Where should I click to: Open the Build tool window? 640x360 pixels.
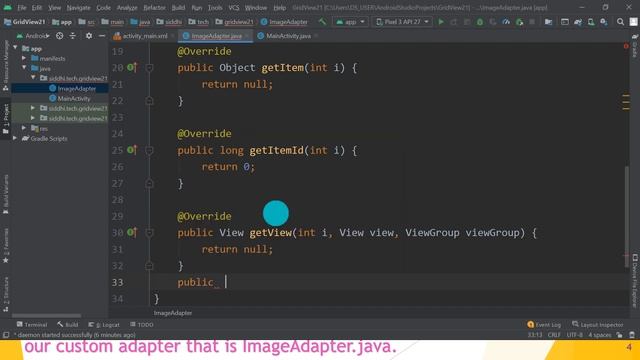click(x=68, y=324)
